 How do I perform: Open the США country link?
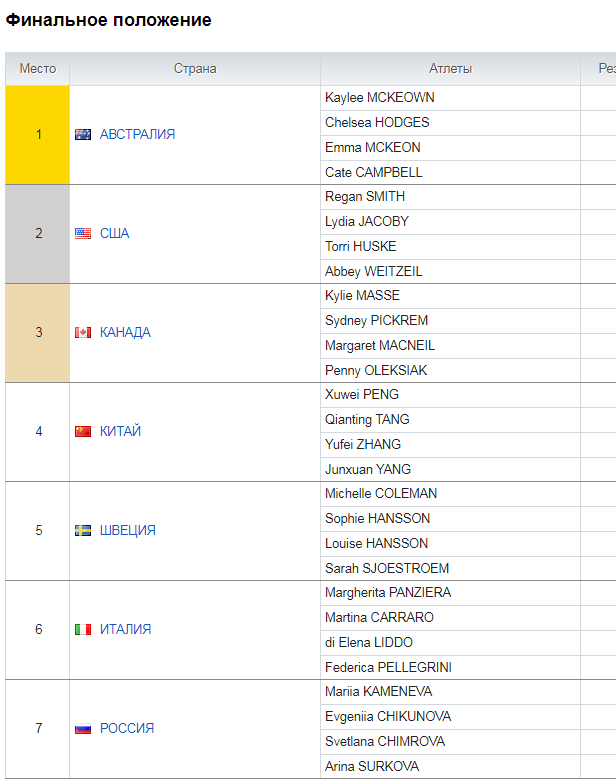click(114, 233)
